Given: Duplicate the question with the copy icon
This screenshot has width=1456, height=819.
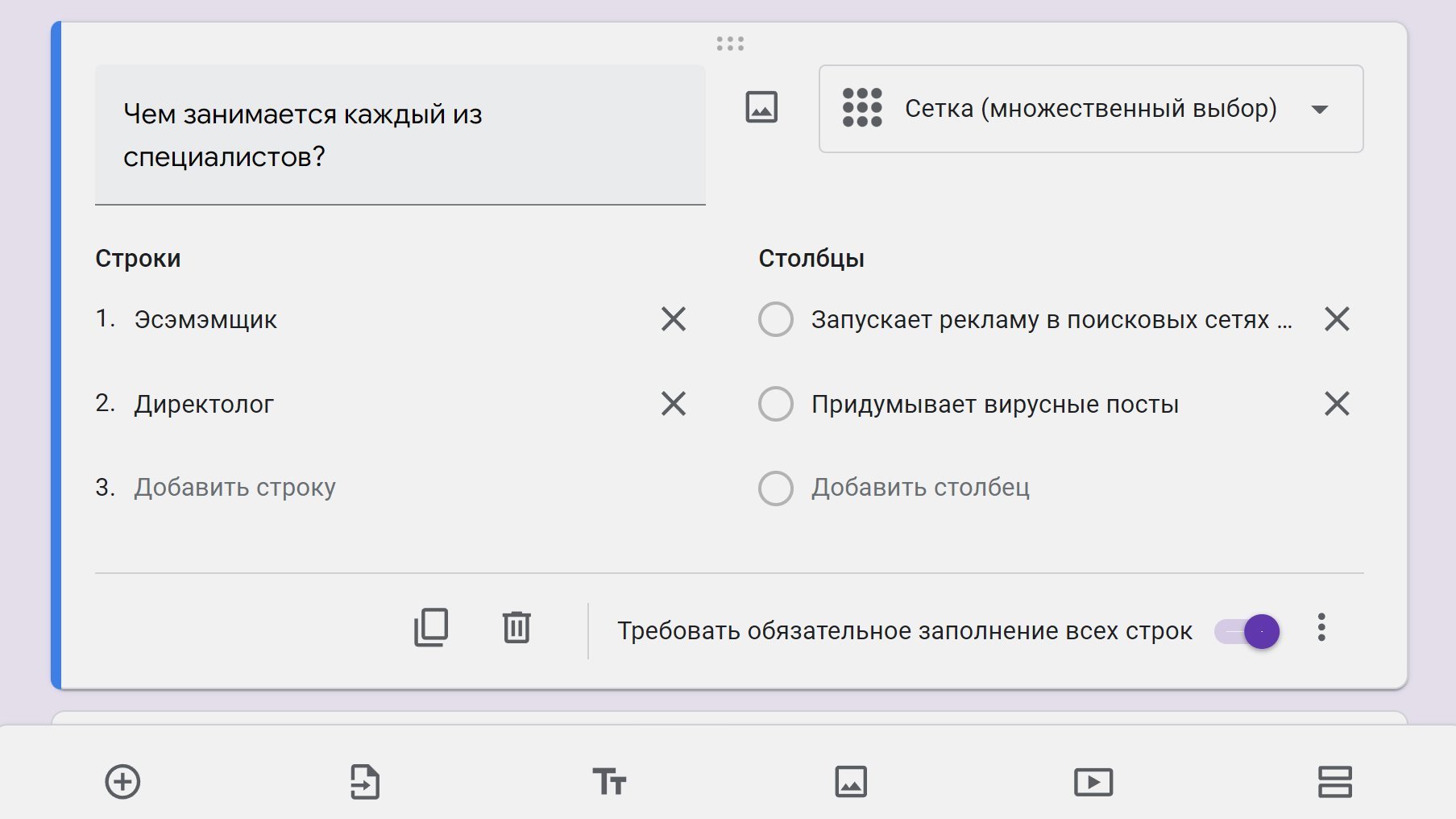Looking at the screenshot, I should pos(431,627).
